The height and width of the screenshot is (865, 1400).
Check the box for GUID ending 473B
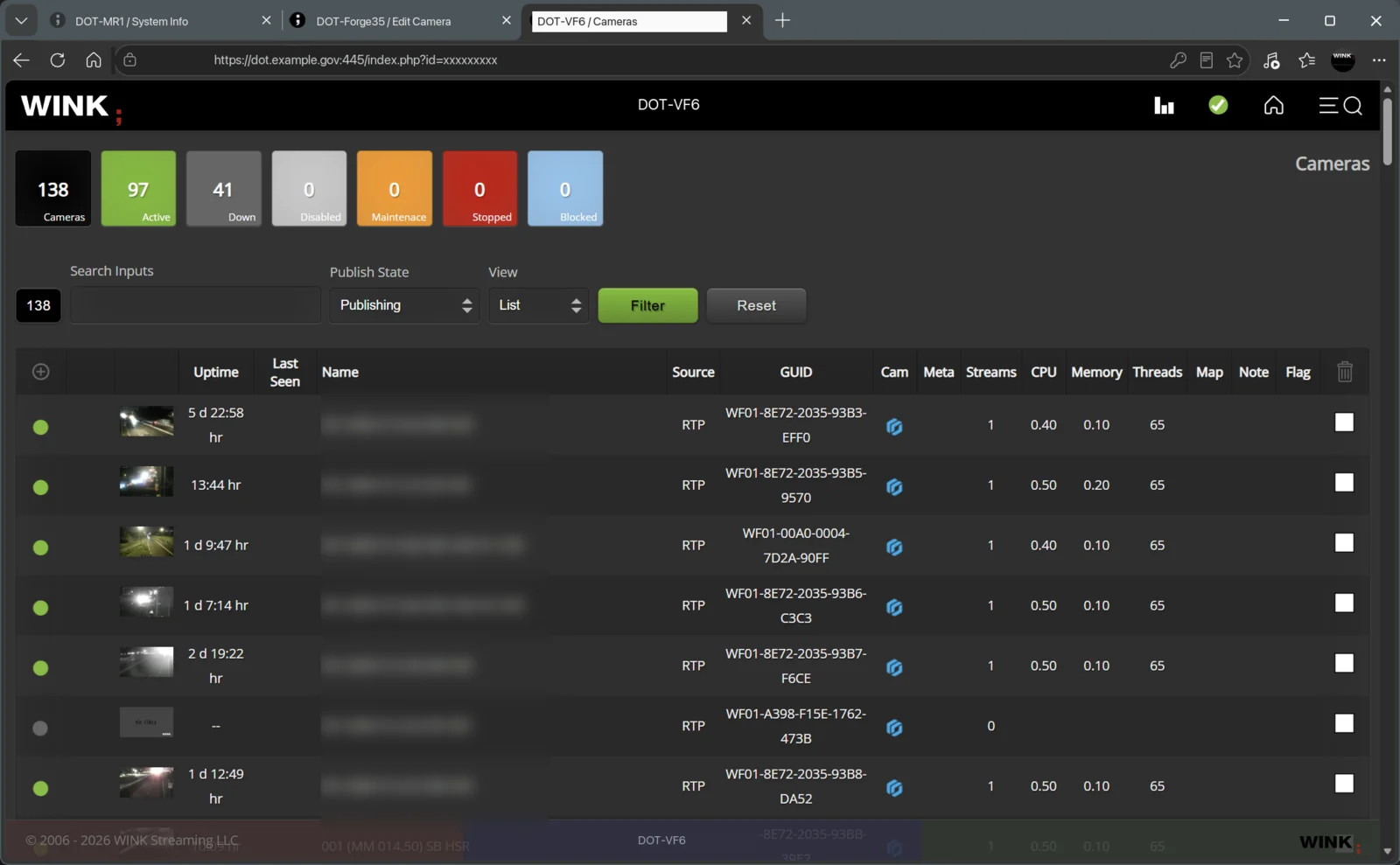1344,724
